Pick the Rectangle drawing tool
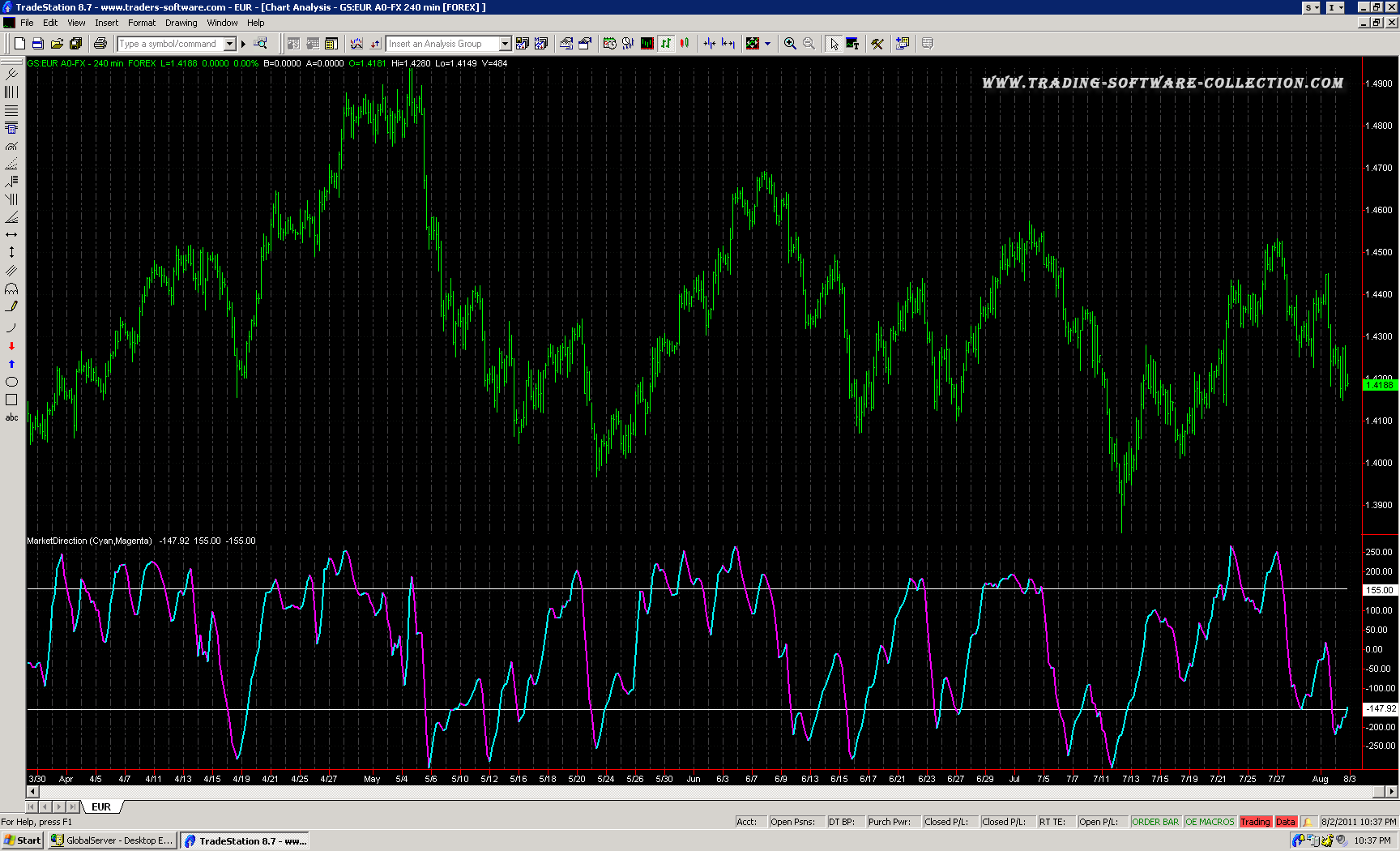This screenshot has height=851, width=1400. [x=11, y=400]
